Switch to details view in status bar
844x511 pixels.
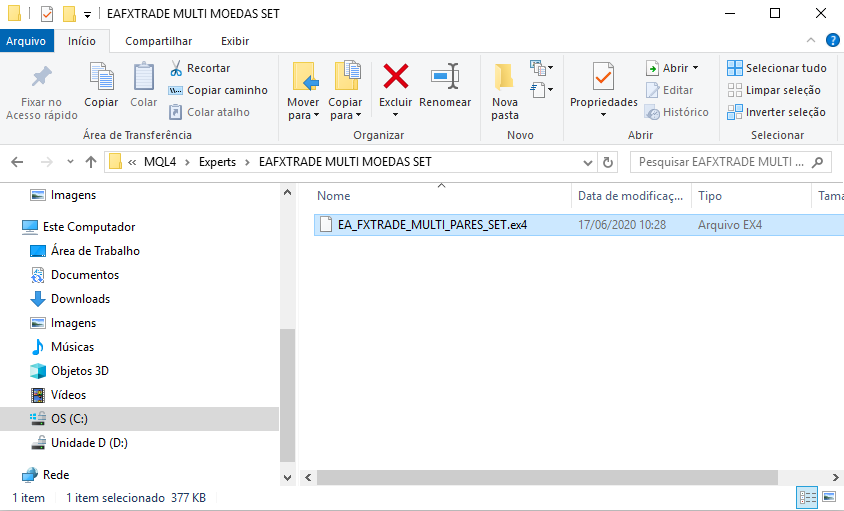point(807,497)
